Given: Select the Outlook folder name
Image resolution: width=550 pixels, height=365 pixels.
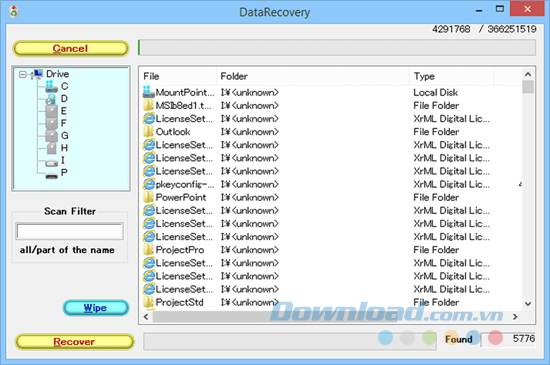Looking at the screenshot, I should tap(173, 132).
